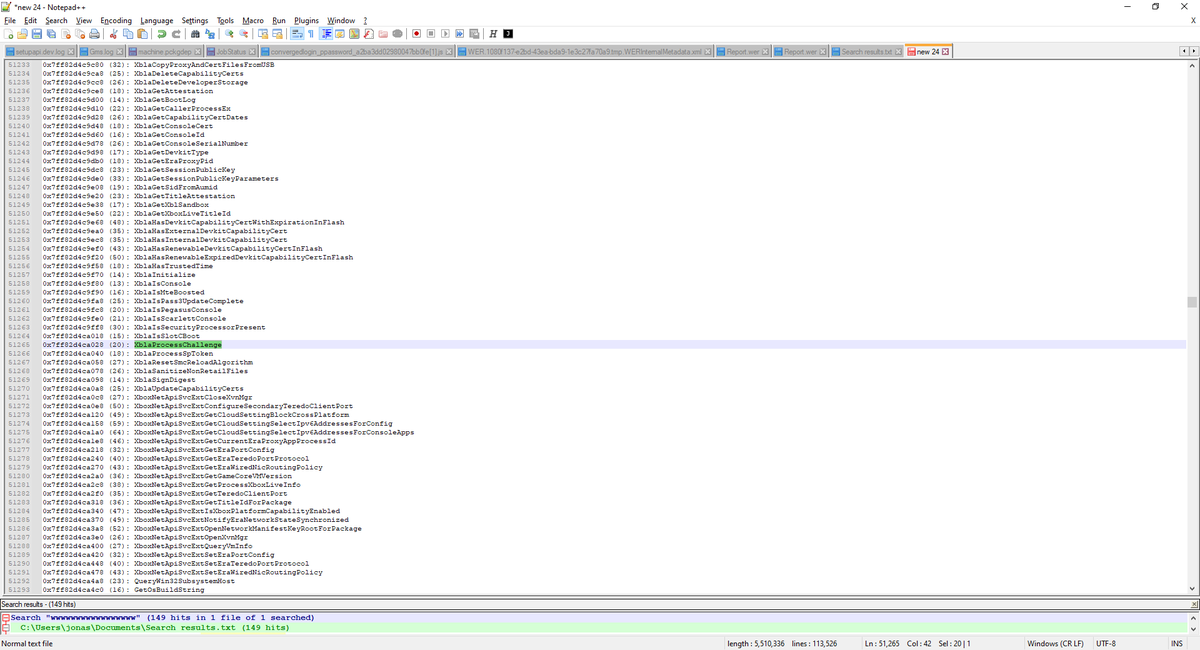Start macro recording with the red dot icon
This screenshot has width=1200, height=650.
coord(416,34)
